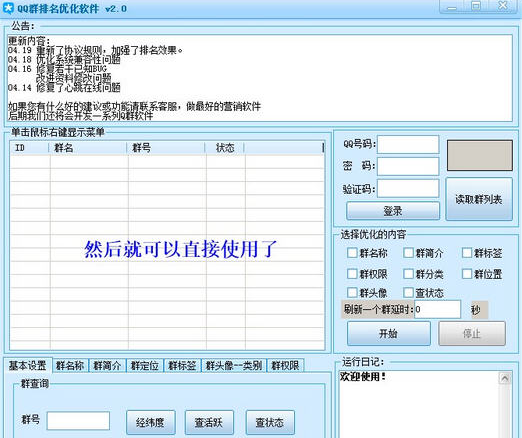
Task: Open the 群头像--类别 tab
Action: (x=234, y=366)
